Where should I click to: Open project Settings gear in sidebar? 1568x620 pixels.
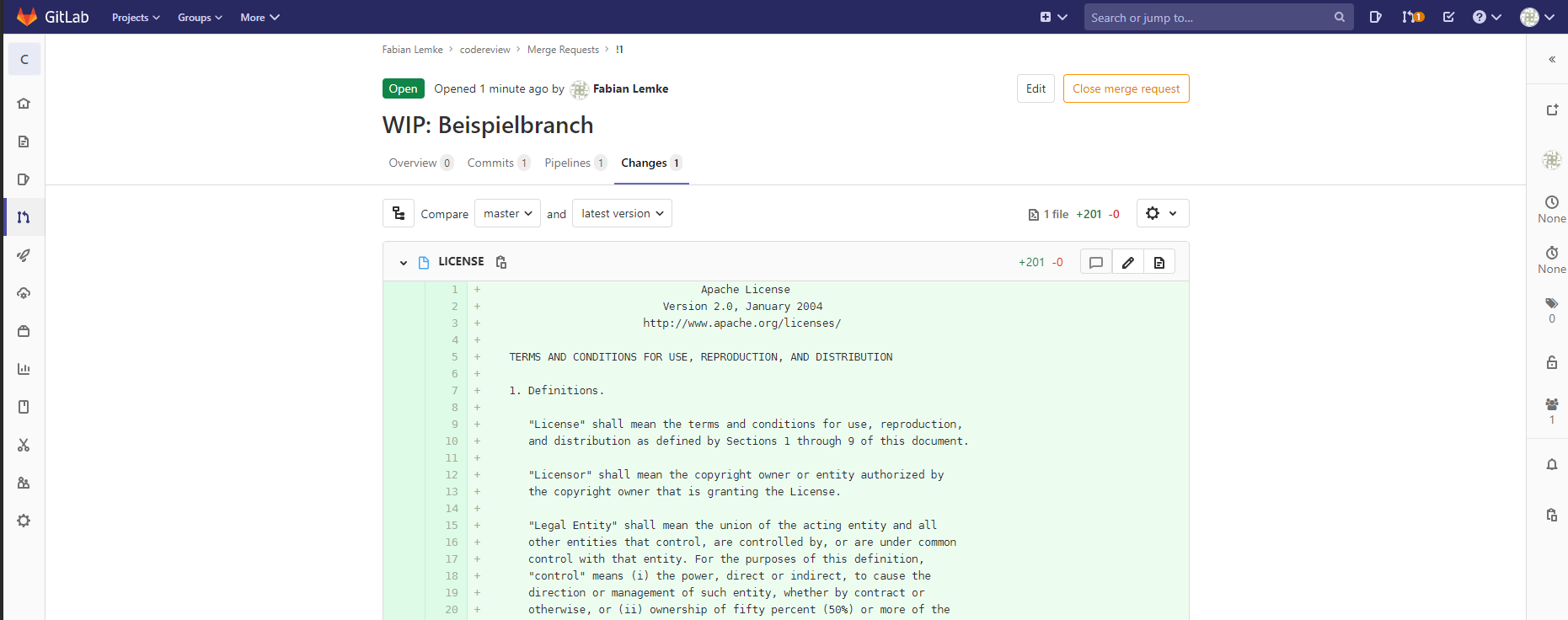24,521
